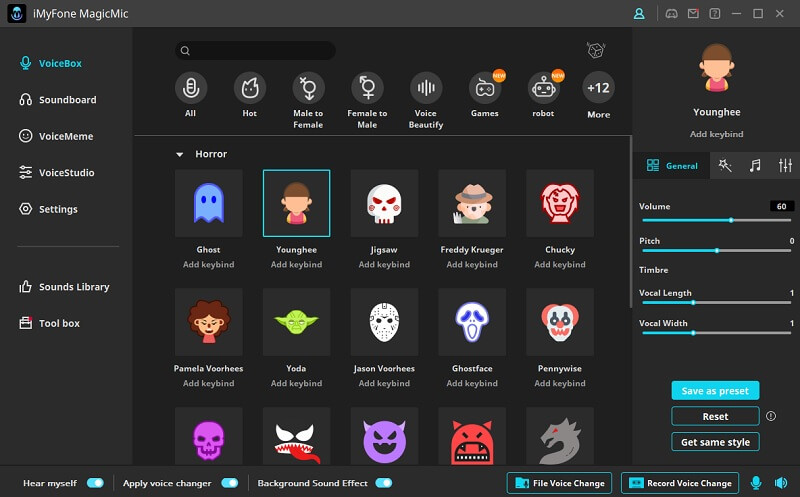Toggle the microphone icon in bottom bar
This screenshot has width=800, height=497.
pos(756,483)
